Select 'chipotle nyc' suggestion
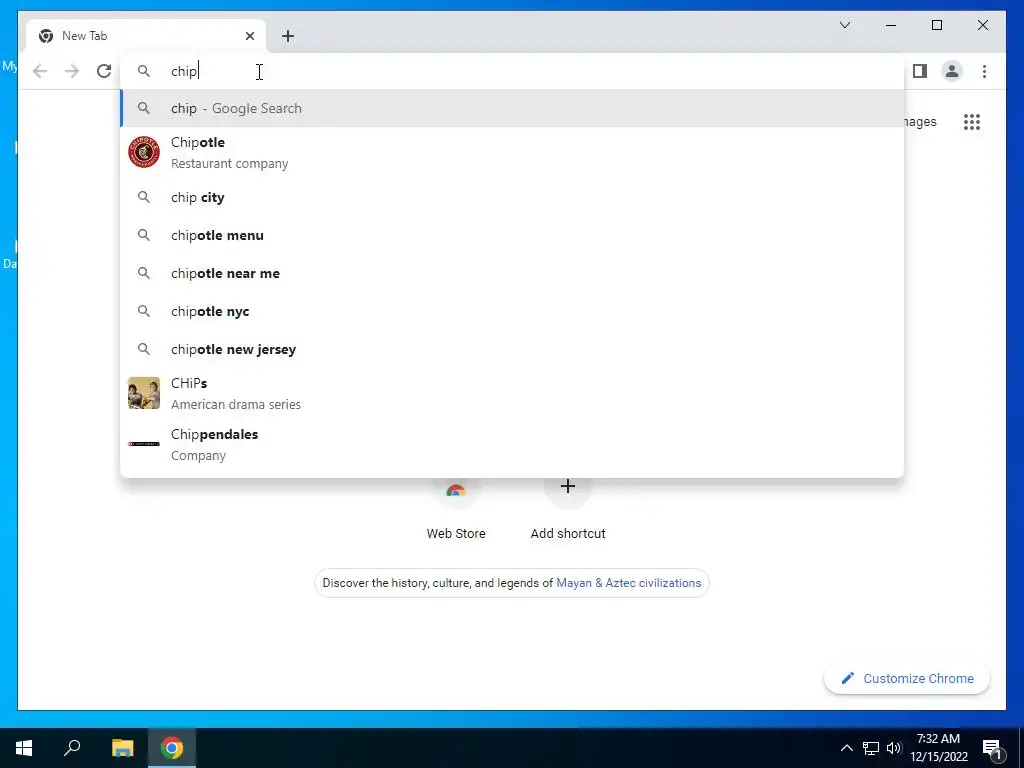Viewport: 1024px width, 768px height. tap(513, 311)
